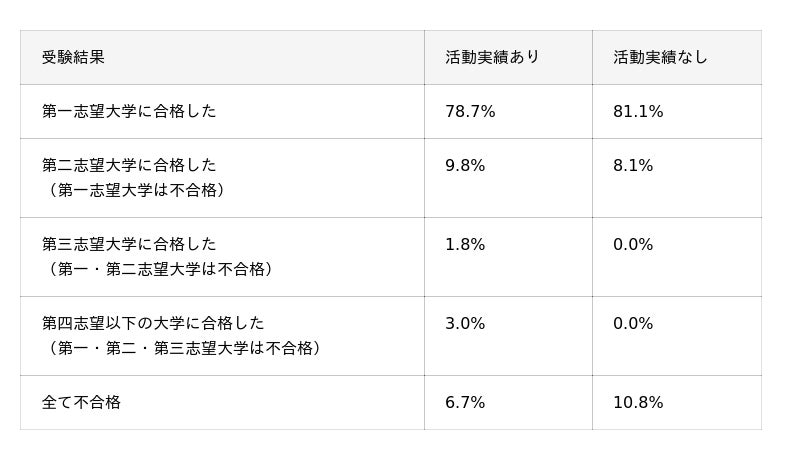Click the 受験結果 column header

(x=73, y=57)
